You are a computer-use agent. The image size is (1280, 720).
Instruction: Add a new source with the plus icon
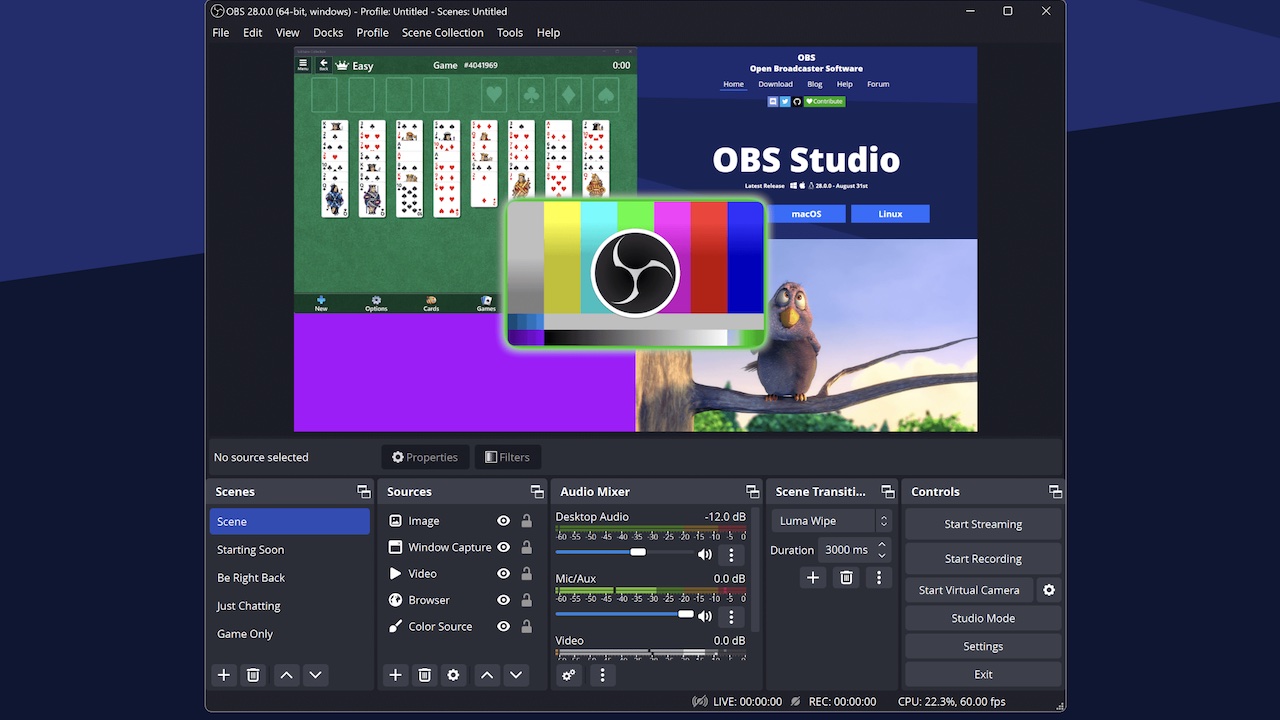click(394, 675)
